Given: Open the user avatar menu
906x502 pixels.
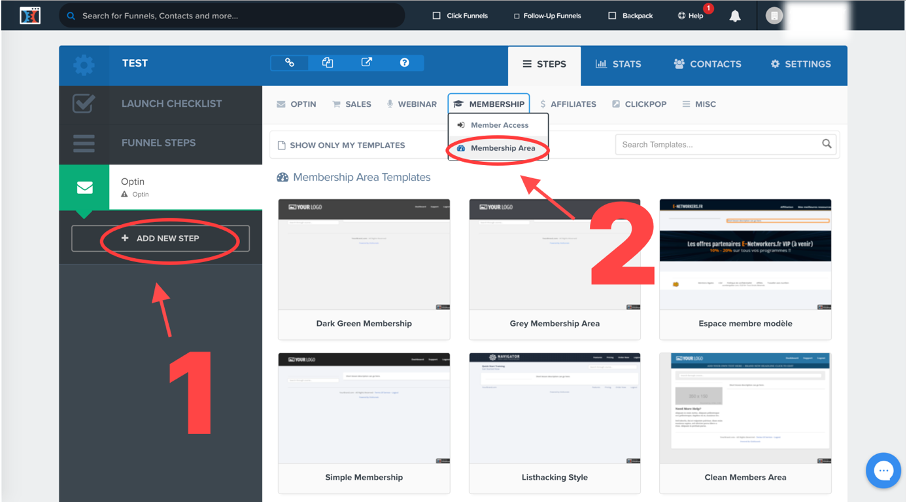Looking at the screenshot, I should 774,16.
